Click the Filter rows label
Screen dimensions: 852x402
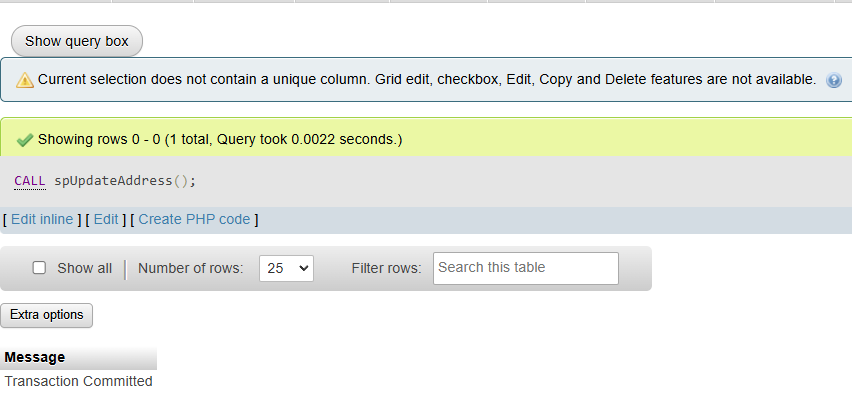point(386,268)
